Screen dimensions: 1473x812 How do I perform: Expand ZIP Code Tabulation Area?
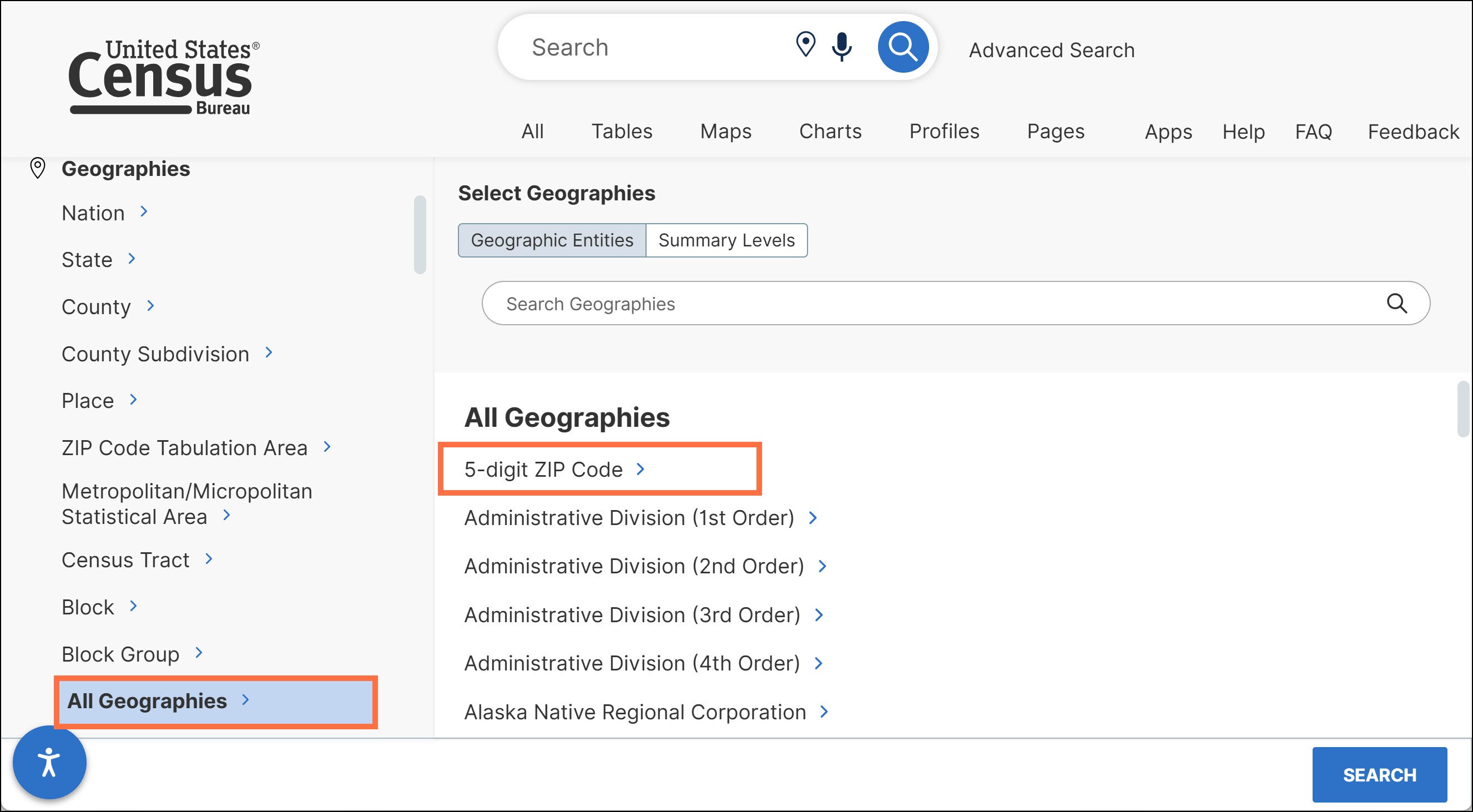[196, 448]
